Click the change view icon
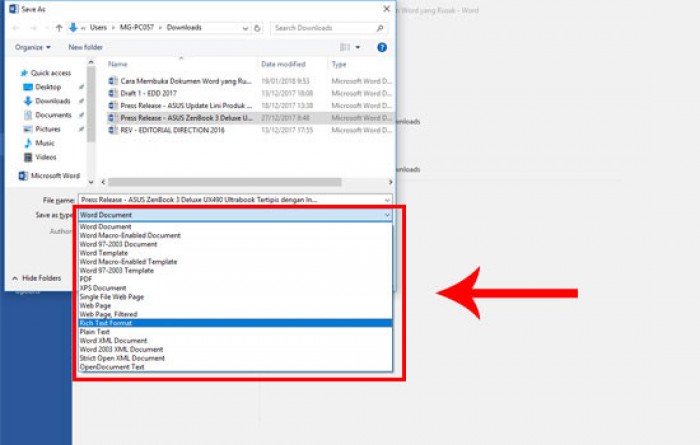The image size is (700, 445). point(345,47)
